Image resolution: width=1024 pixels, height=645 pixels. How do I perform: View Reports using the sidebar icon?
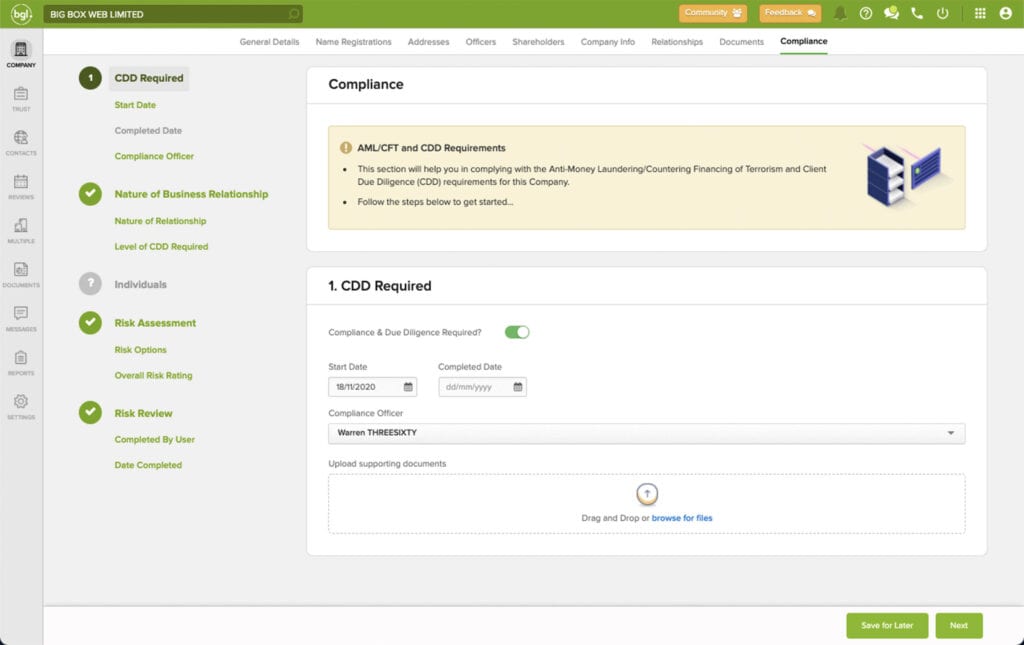pos(21,358)
